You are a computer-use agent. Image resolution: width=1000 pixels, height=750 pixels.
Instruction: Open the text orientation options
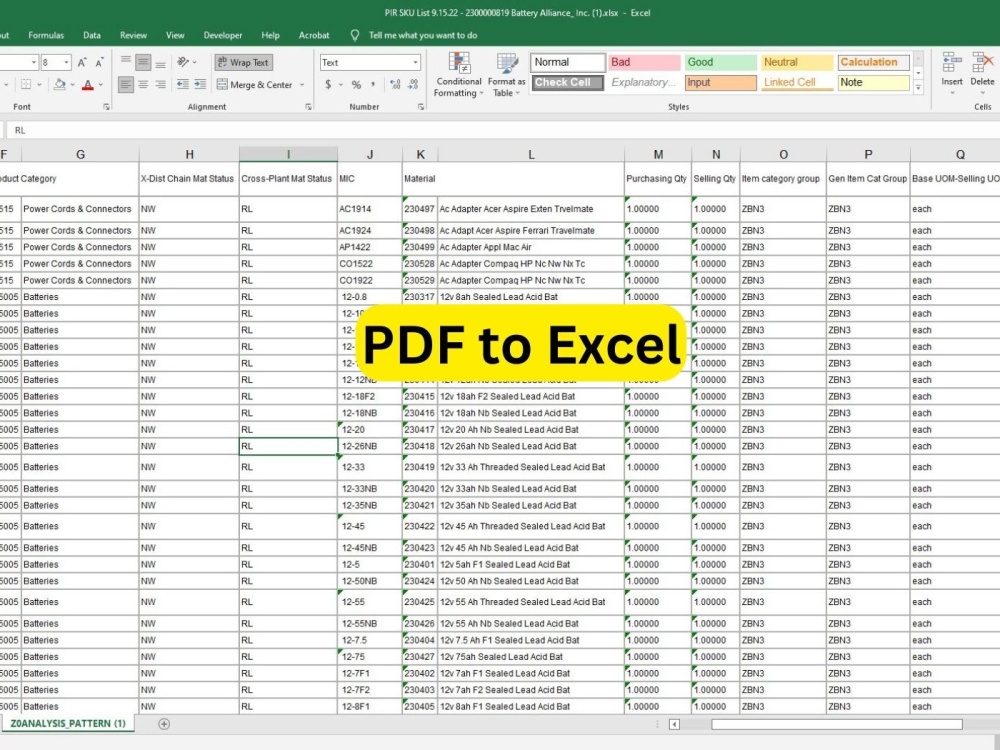[x=184, y=62]
